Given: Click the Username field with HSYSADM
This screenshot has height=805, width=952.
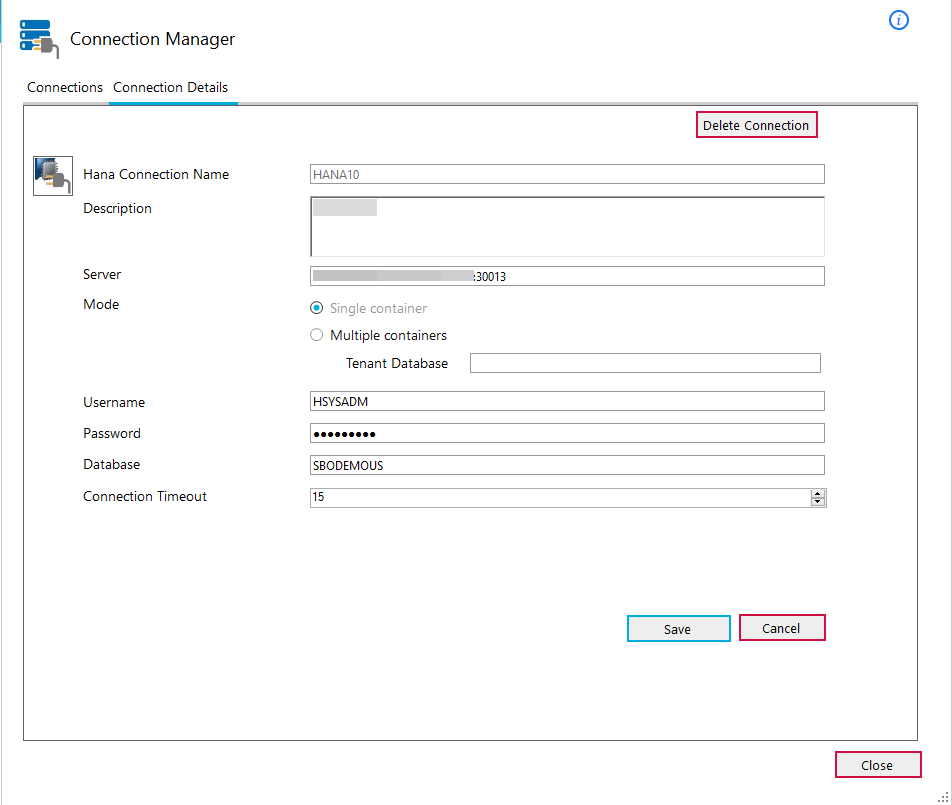Looking at the screenshot, I should click(x=567, y=401).
